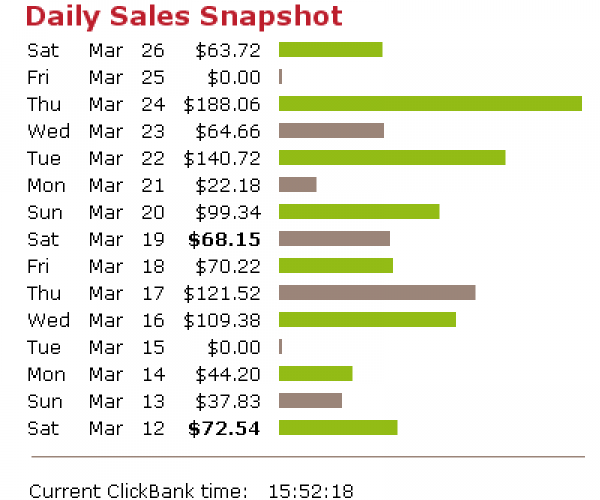600x500 pixels.
Task: Click the Current ClickBank time label
Action: 138,490
